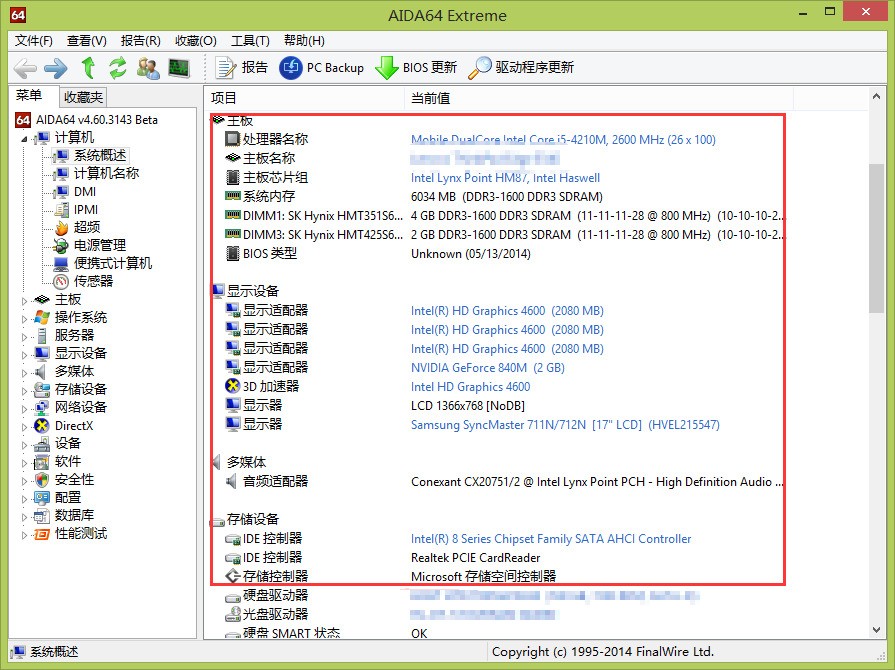Click the 当前值 column header

coord(599,98)
